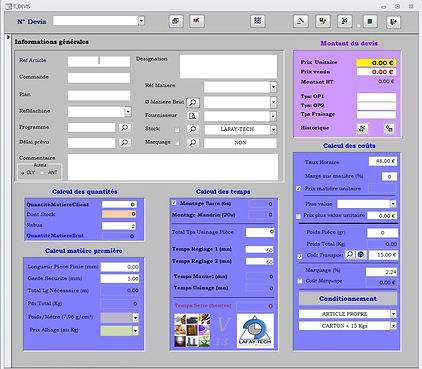Click the Ref Article input field

(99, 61)
